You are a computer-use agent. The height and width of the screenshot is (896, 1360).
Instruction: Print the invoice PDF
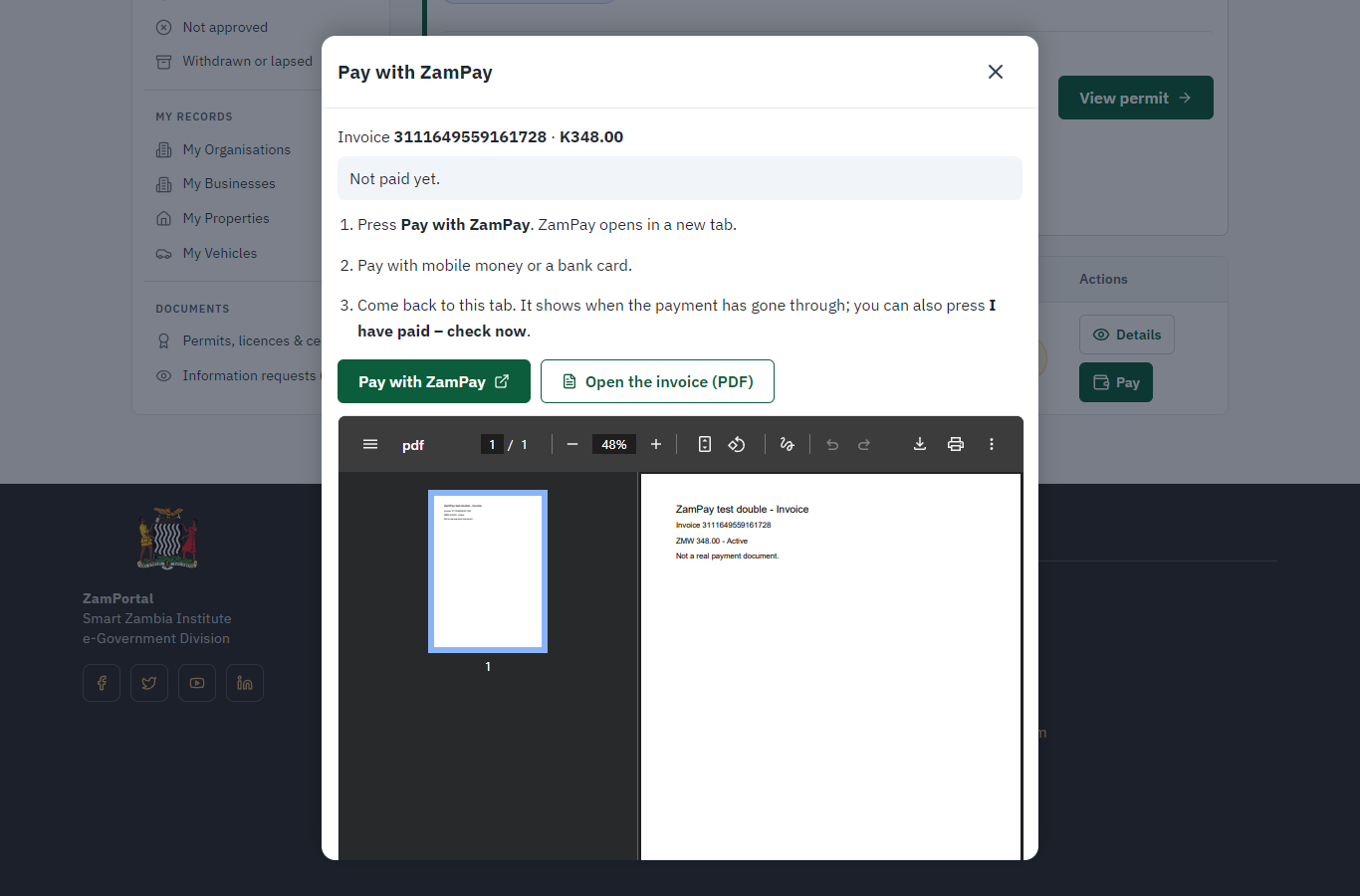(956, 444)
